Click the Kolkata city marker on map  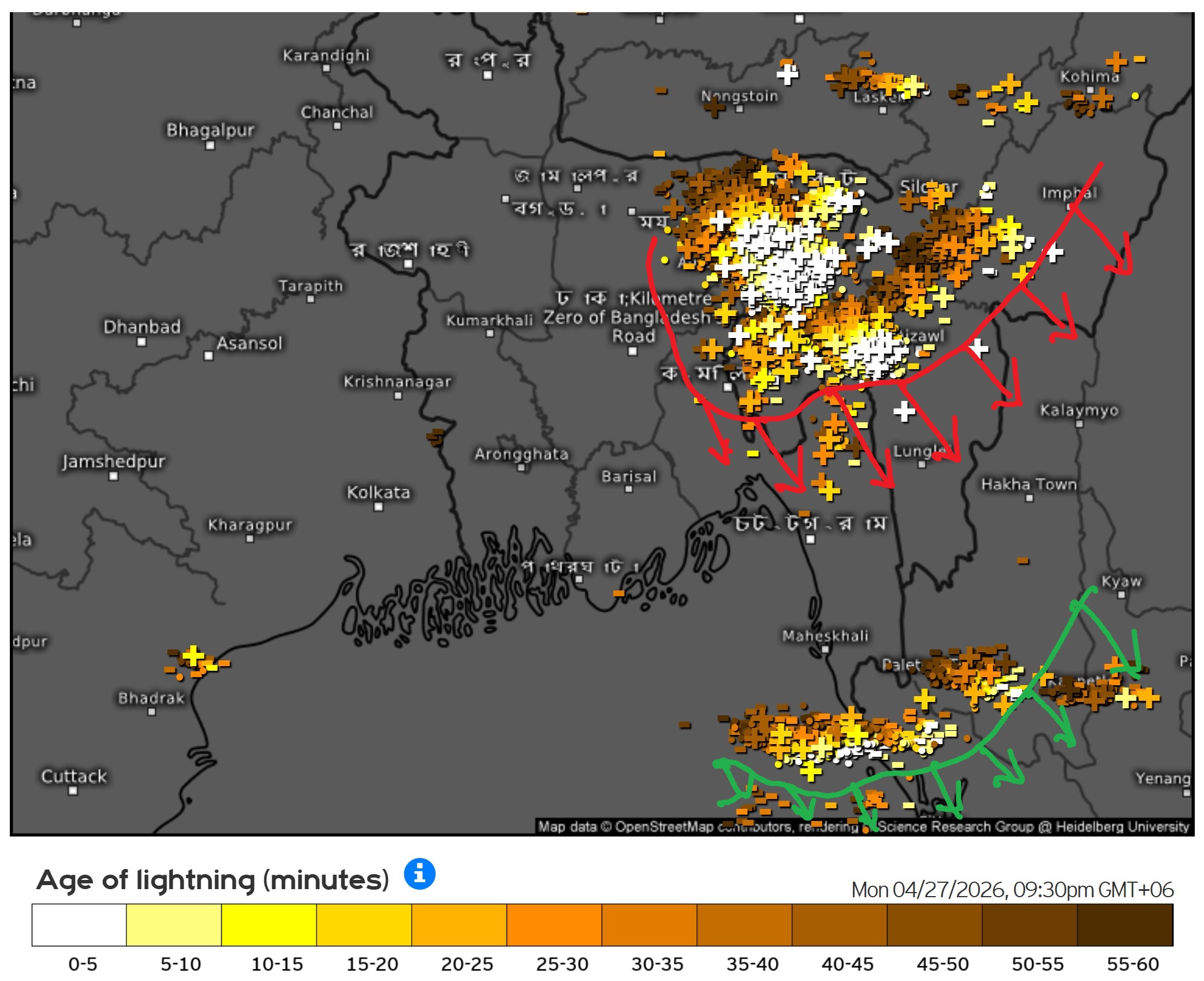378,507
